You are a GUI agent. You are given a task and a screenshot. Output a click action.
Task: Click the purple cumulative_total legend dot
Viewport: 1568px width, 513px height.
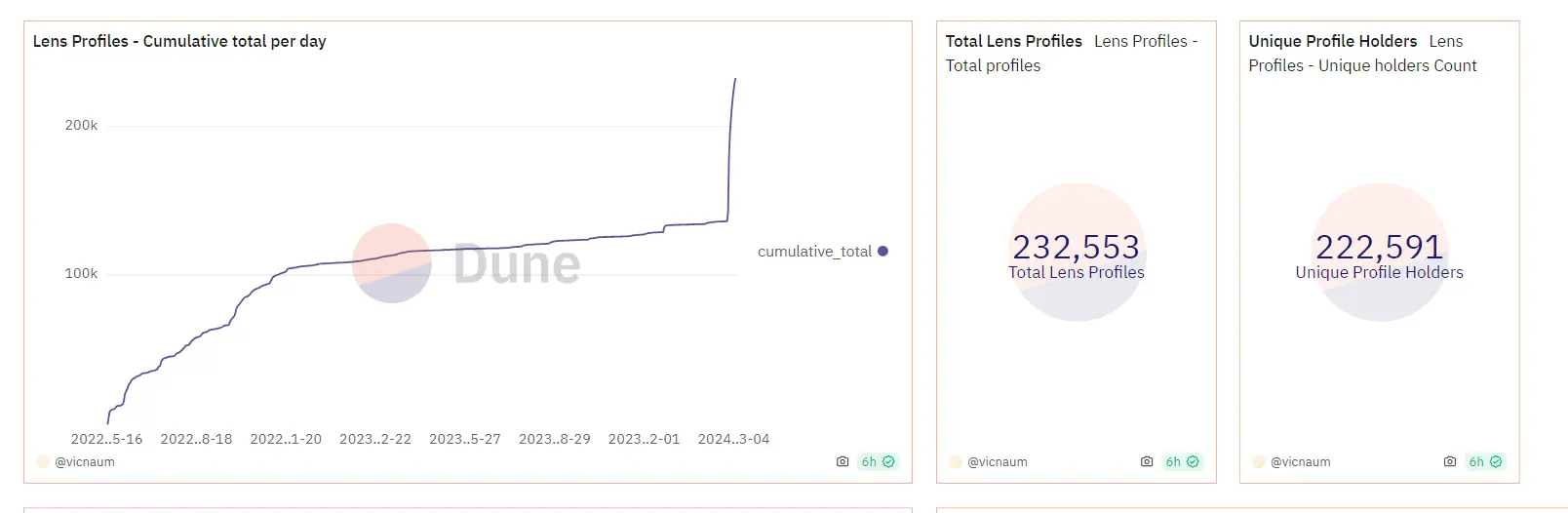click(x=882, y=252)
